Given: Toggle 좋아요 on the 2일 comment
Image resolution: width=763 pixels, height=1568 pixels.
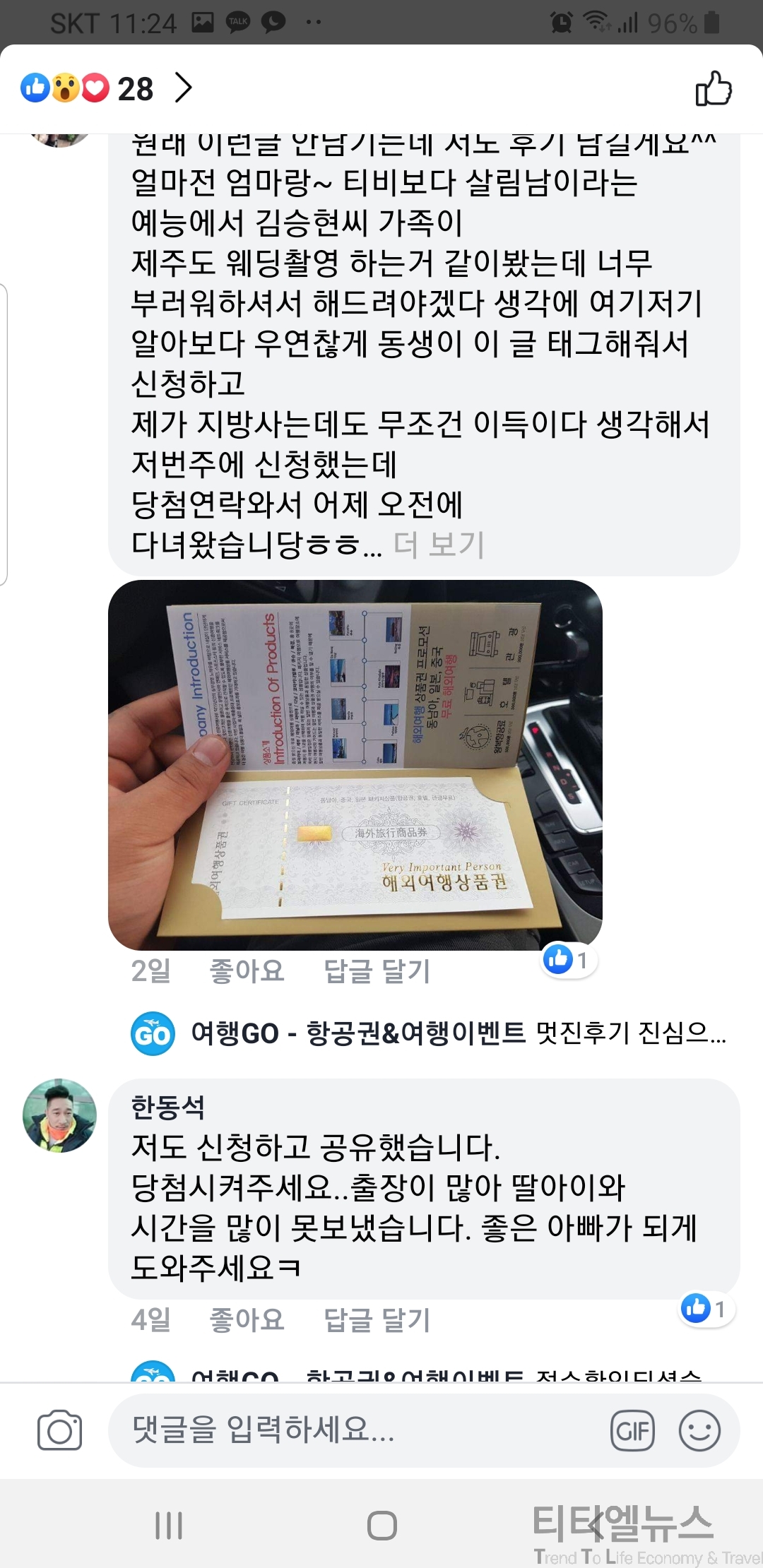Looking at the screenshot, I should point(247,970).
